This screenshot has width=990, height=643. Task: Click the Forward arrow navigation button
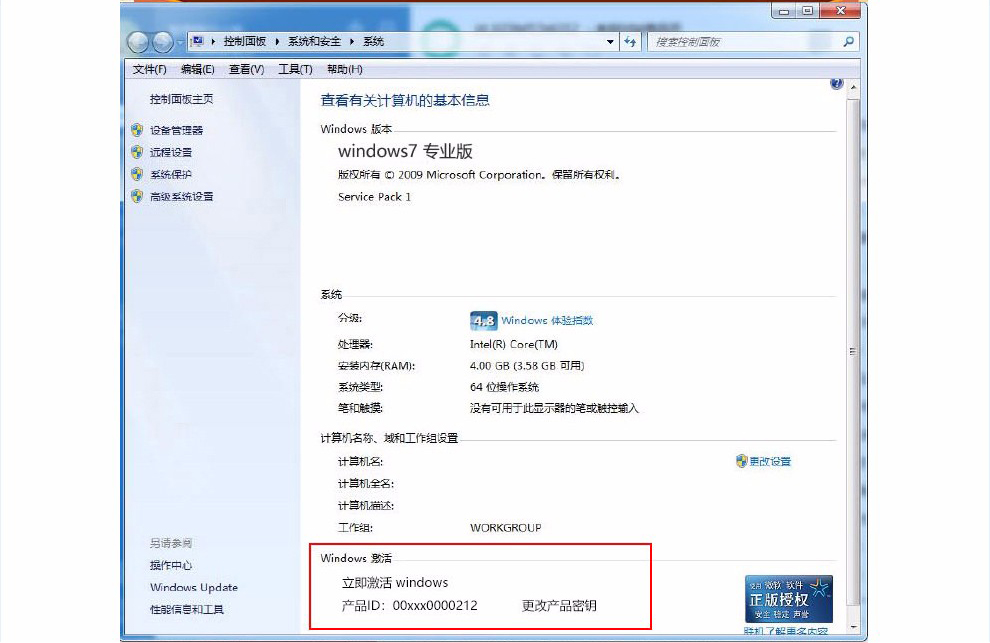(162, 42)
